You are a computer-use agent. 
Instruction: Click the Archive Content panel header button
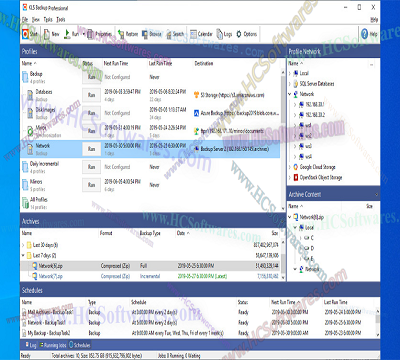point(376,194)
